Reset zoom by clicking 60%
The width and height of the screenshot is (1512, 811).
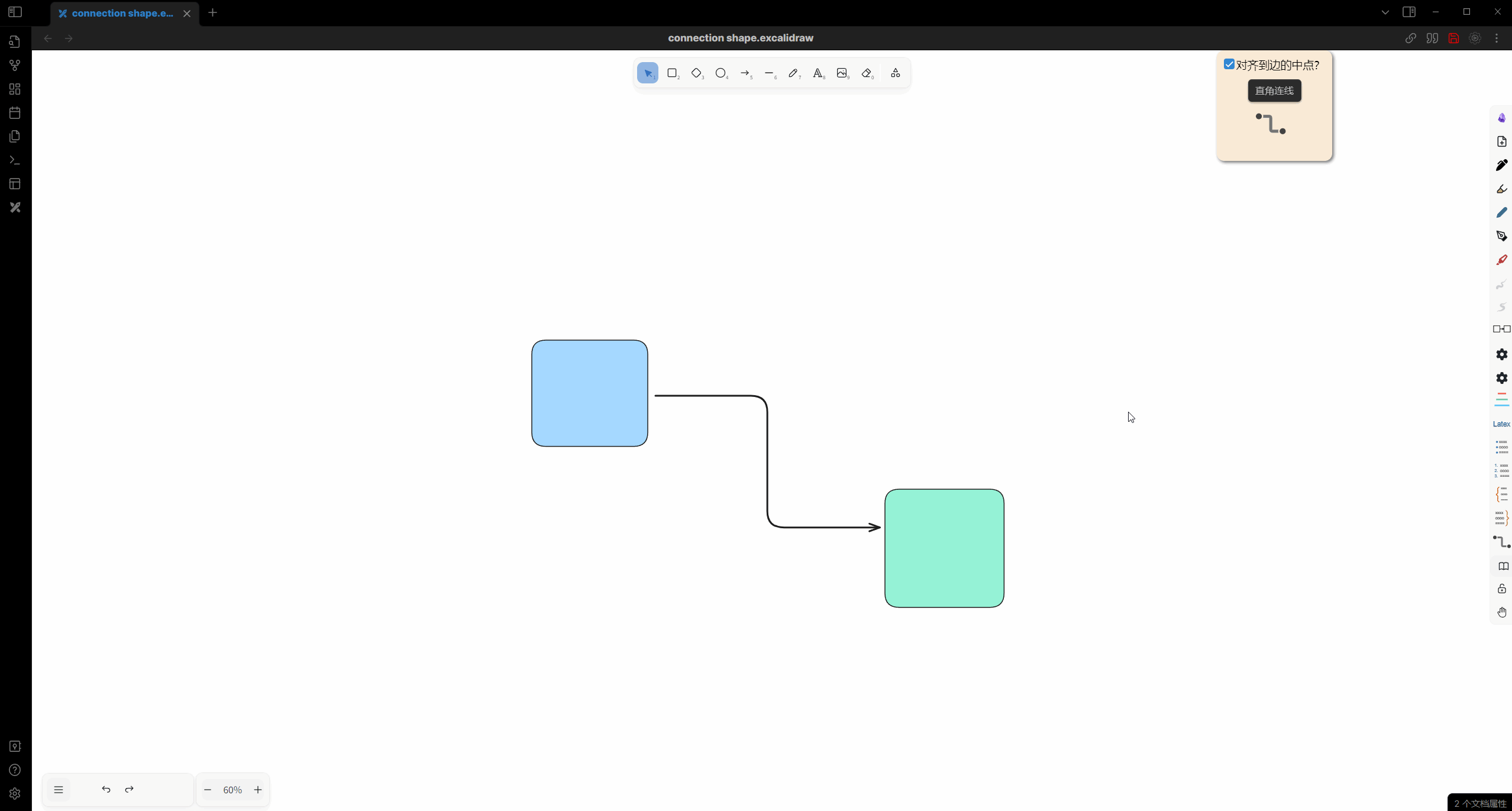tap(232, 790)
